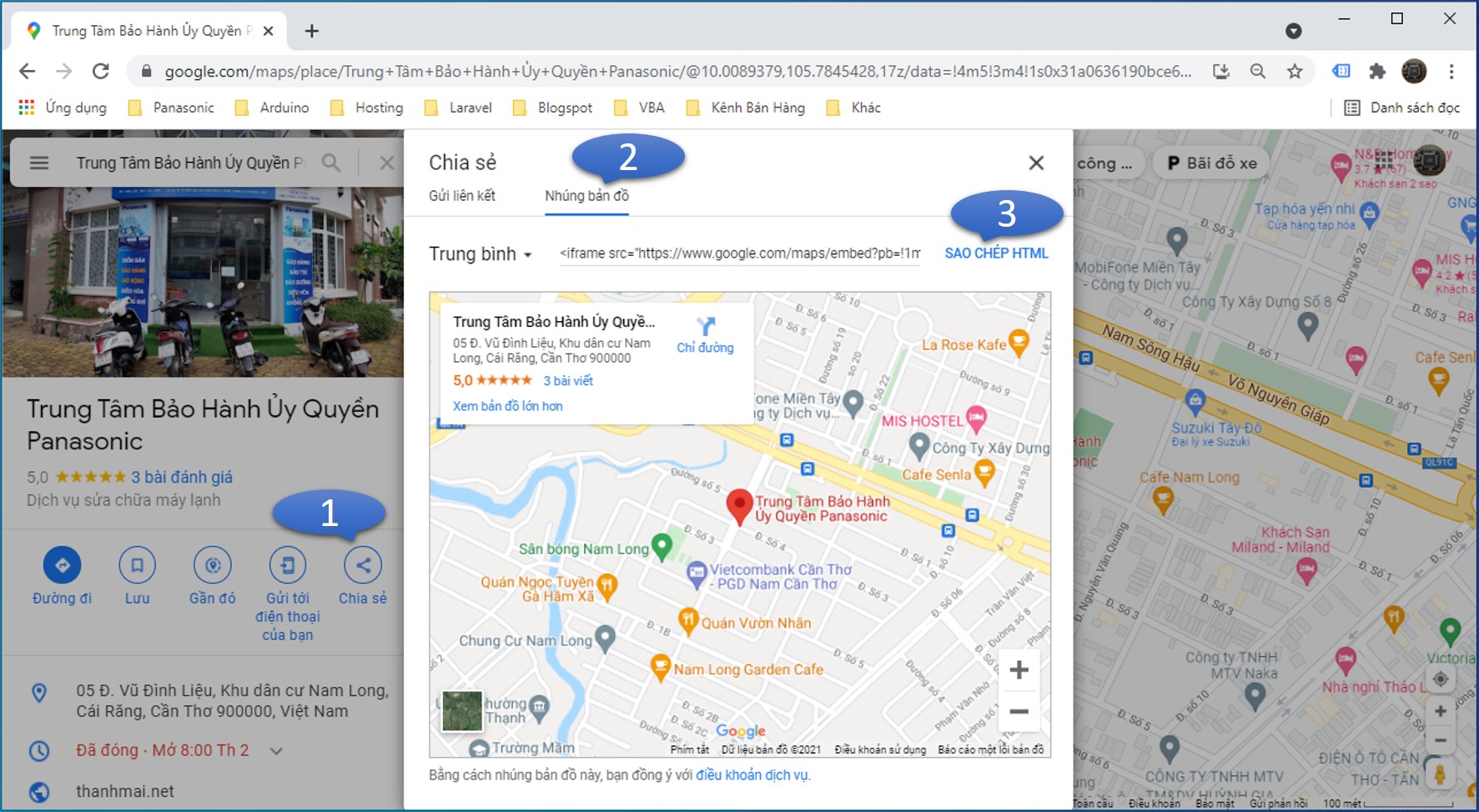
Task: Open the Hosting bookmark folder
Action: (367, 108)
